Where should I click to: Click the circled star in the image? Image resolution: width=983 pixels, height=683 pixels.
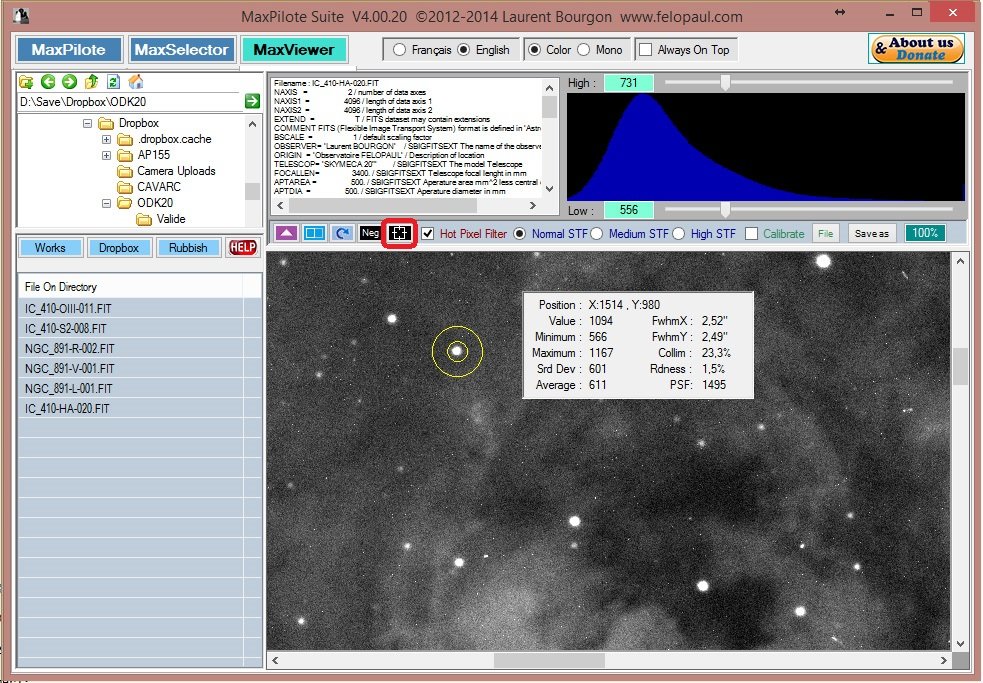tap(457, 351)
